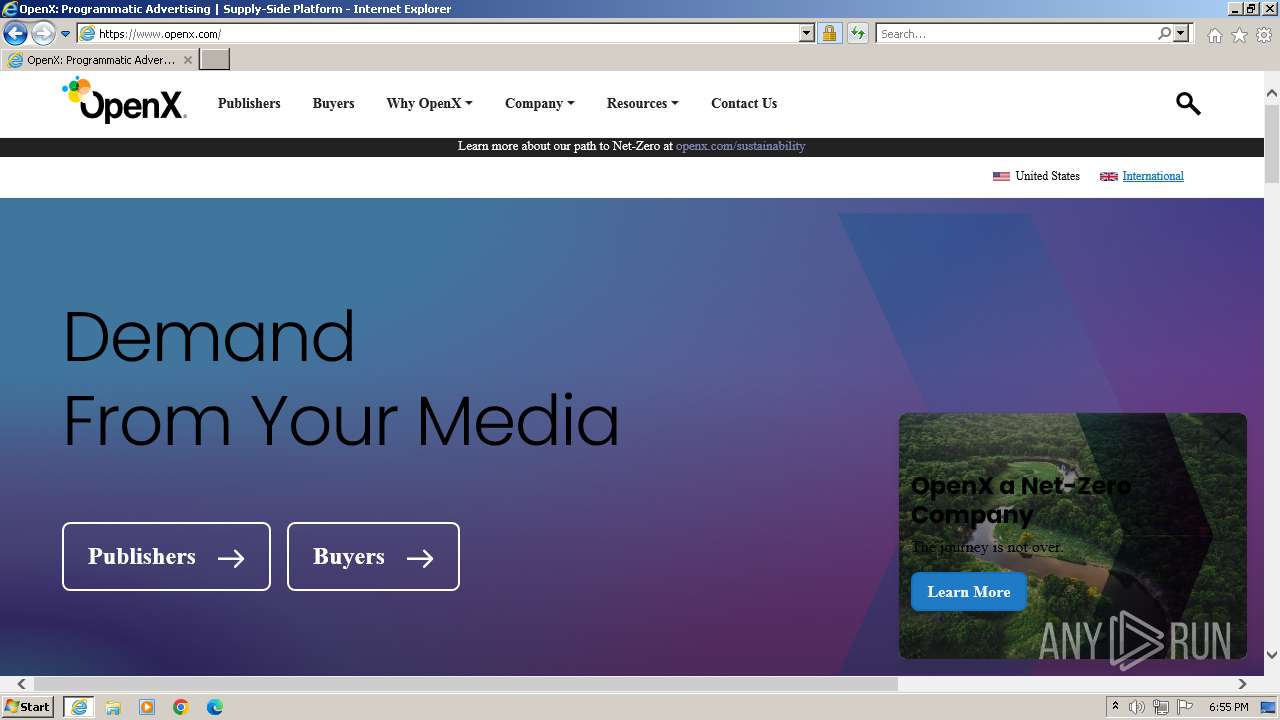Open File Explorer from taskbar
Screen dimensions: 1280x720
tap(113, 707)
